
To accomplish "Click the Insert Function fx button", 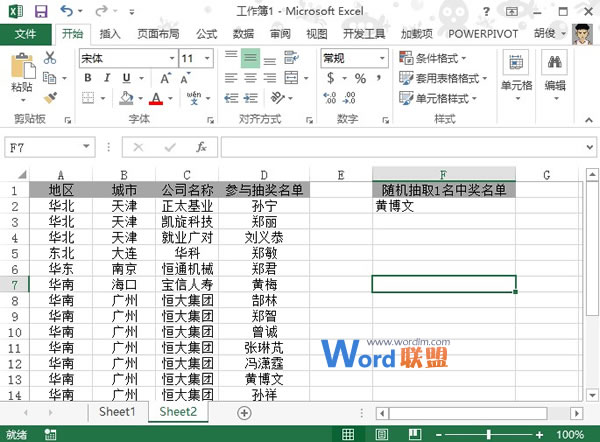I will click(202, 147).
